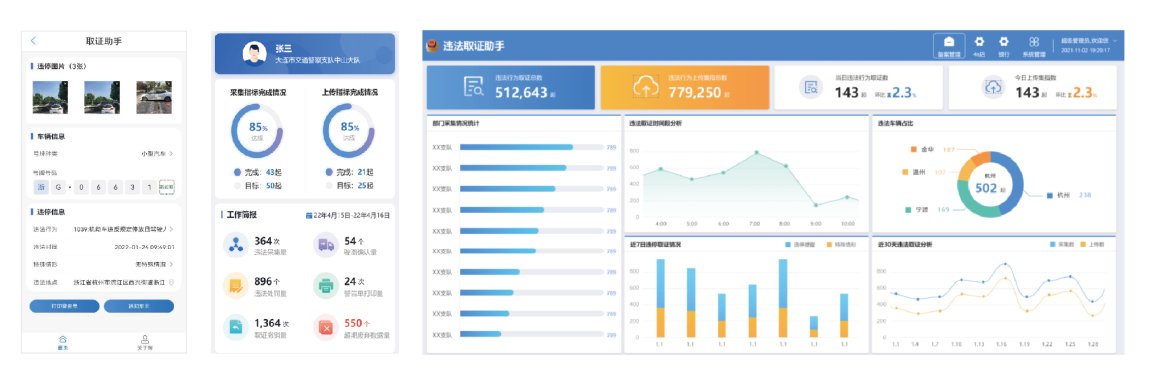The width and height of the screenshot is (1164, 388).
Task: Tap the back arrow in 取证助手 header
Action: point(33,41)
